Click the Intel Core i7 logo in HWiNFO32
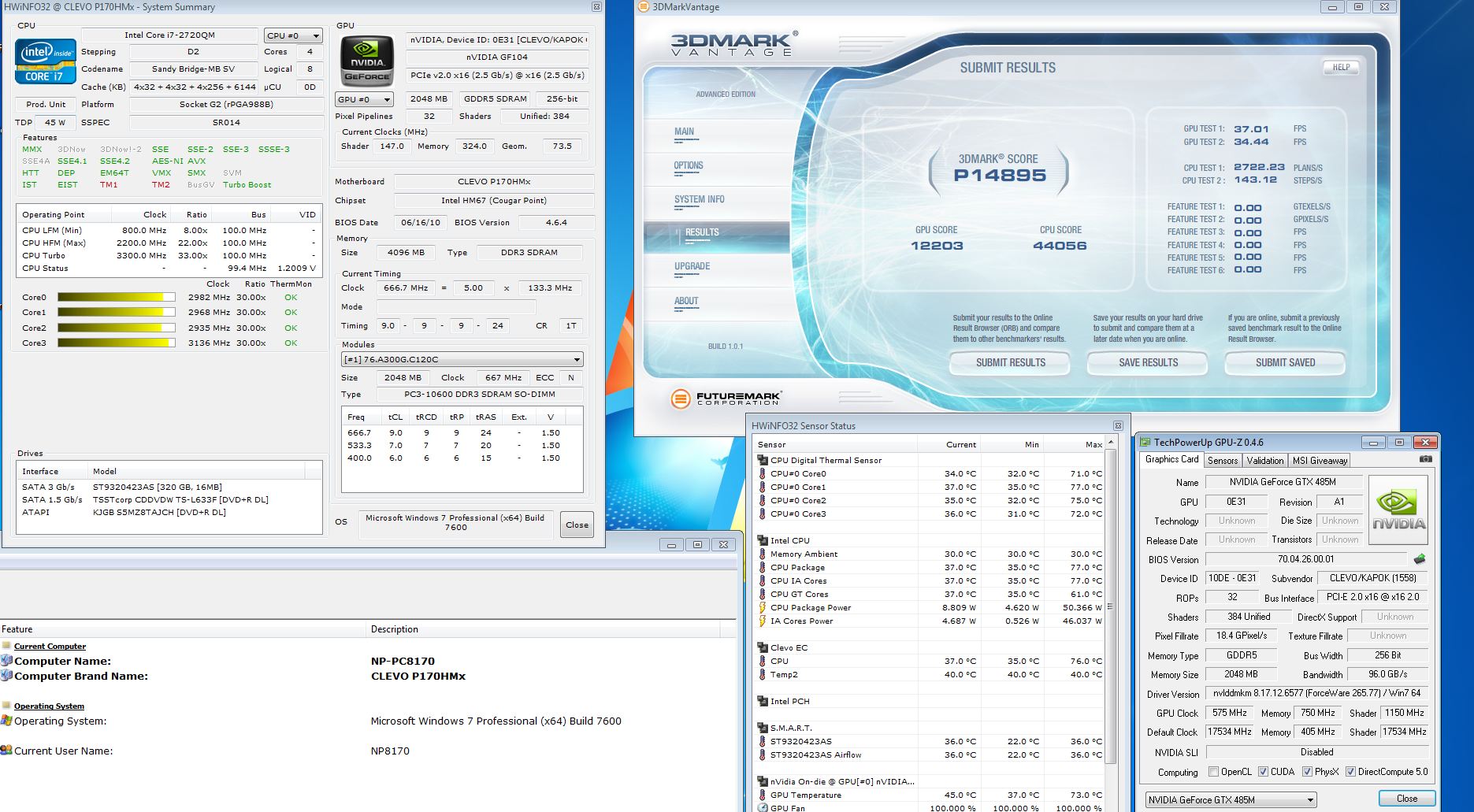Screen dimensions: 1474x812 [x=46, y=61]
